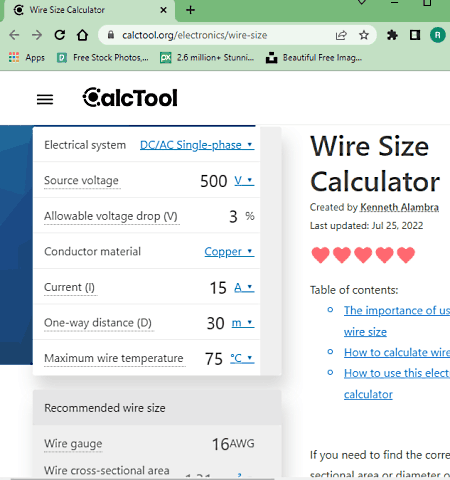This screenshot has width=450, height=480.
Task: View site information lock icon
Action: tap(111, 35)
